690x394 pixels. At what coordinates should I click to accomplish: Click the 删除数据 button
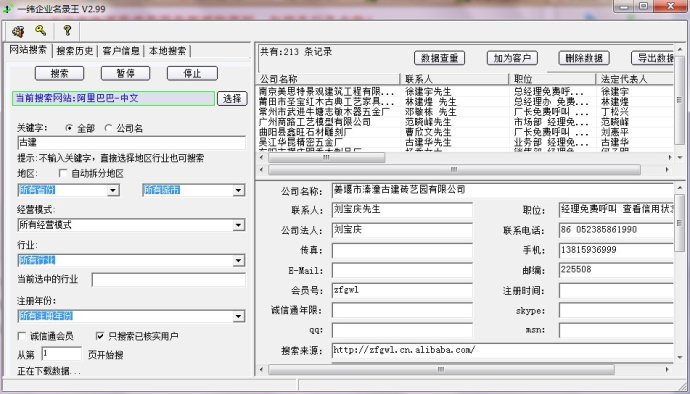click(x=584, y=58)
